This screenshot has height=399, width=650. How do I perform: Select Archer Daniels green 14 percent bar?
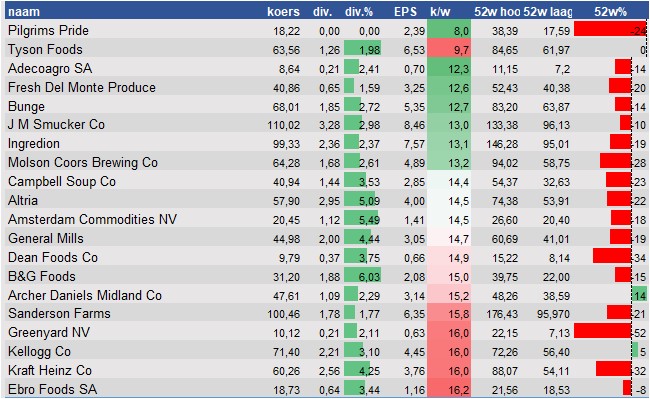[x=639, y=295]
